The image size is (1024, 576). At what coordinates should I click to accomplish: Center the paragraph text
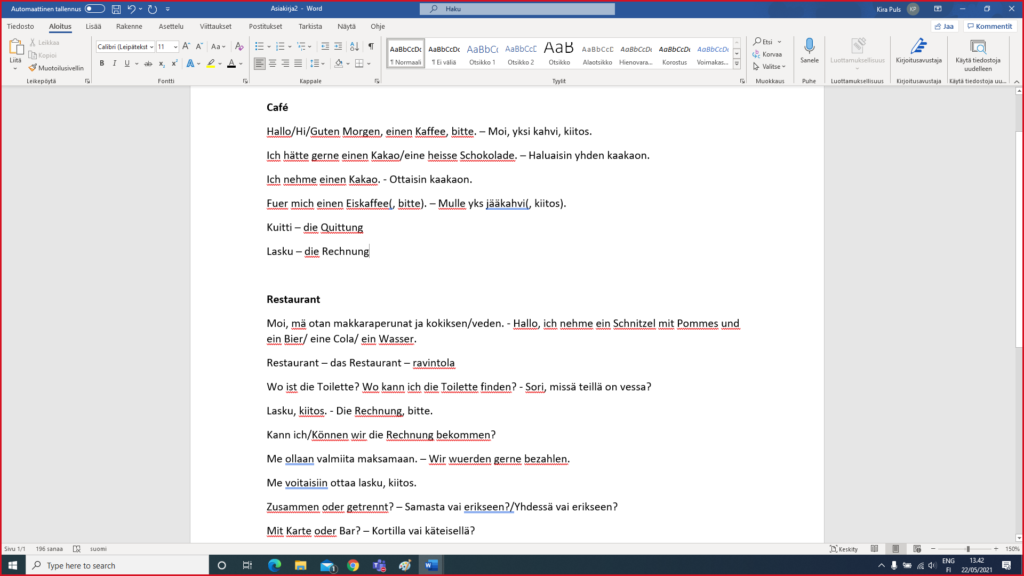tap(272, 64)
